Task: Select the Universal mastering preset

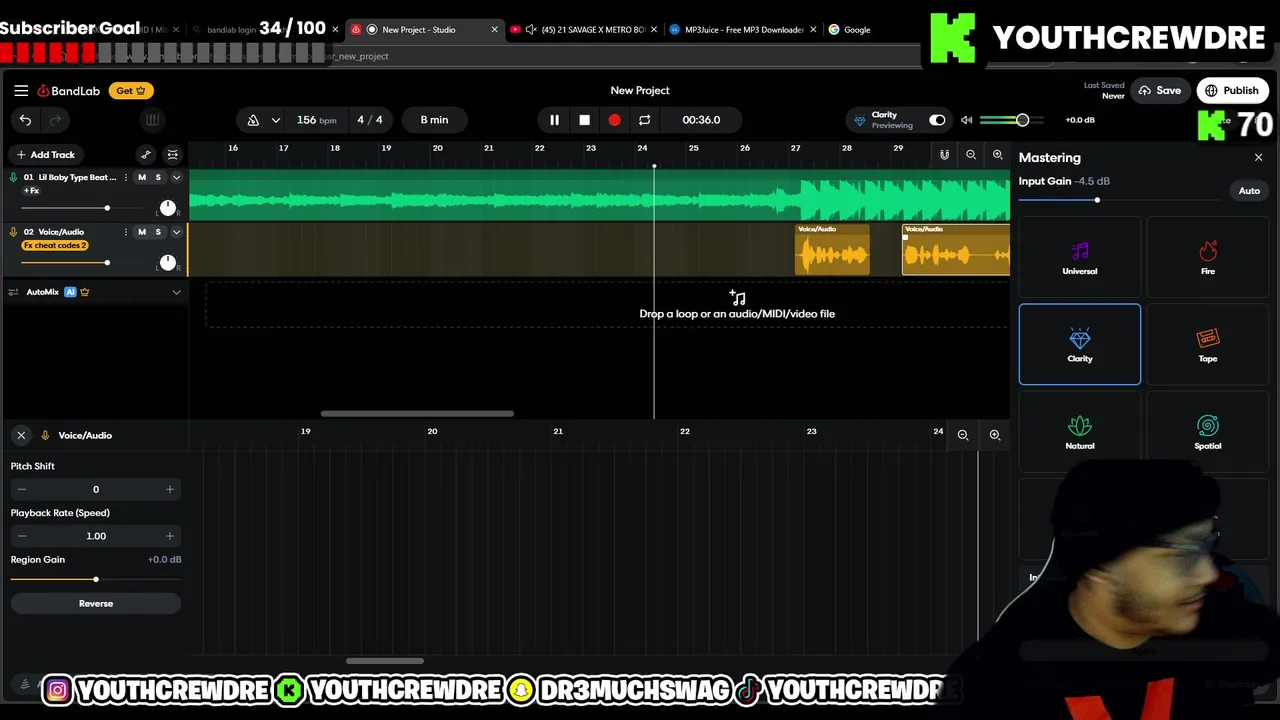Action: click(1080, 257)
